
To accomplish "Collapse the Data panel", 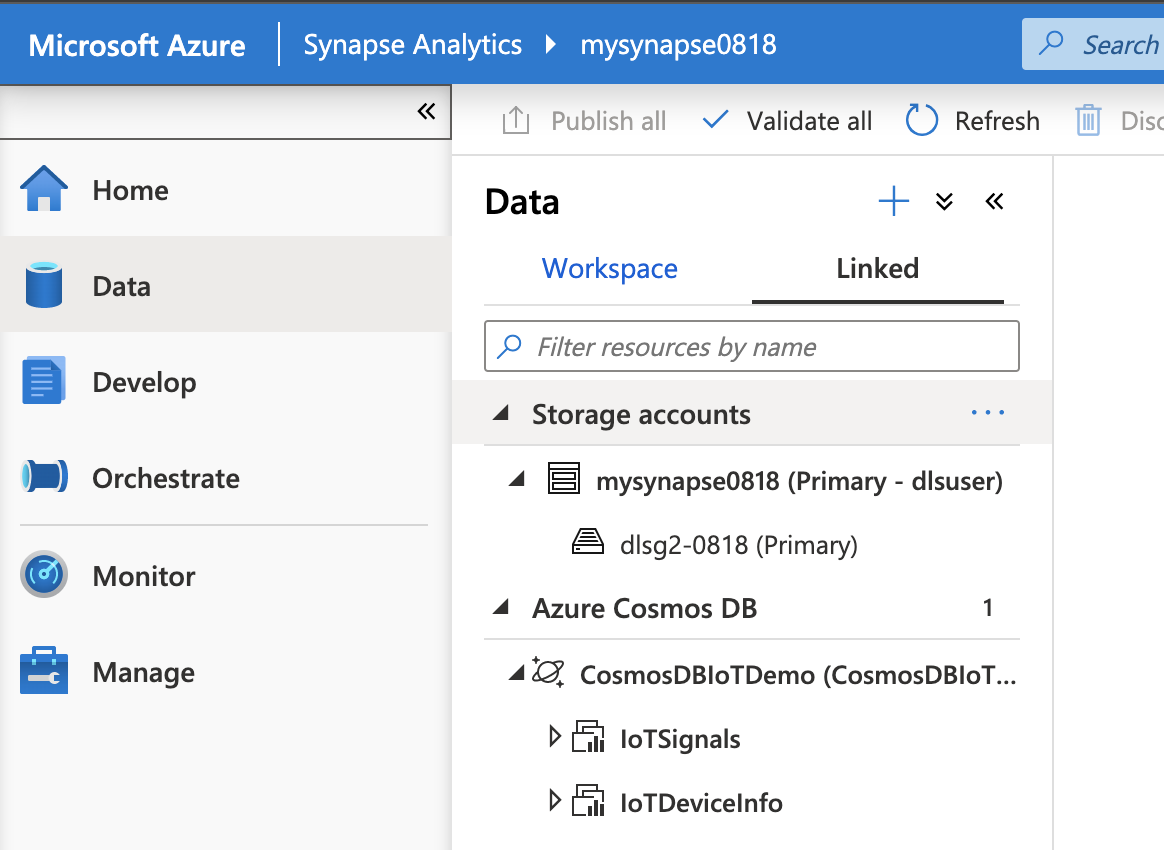I will click(x=993, y=202).
